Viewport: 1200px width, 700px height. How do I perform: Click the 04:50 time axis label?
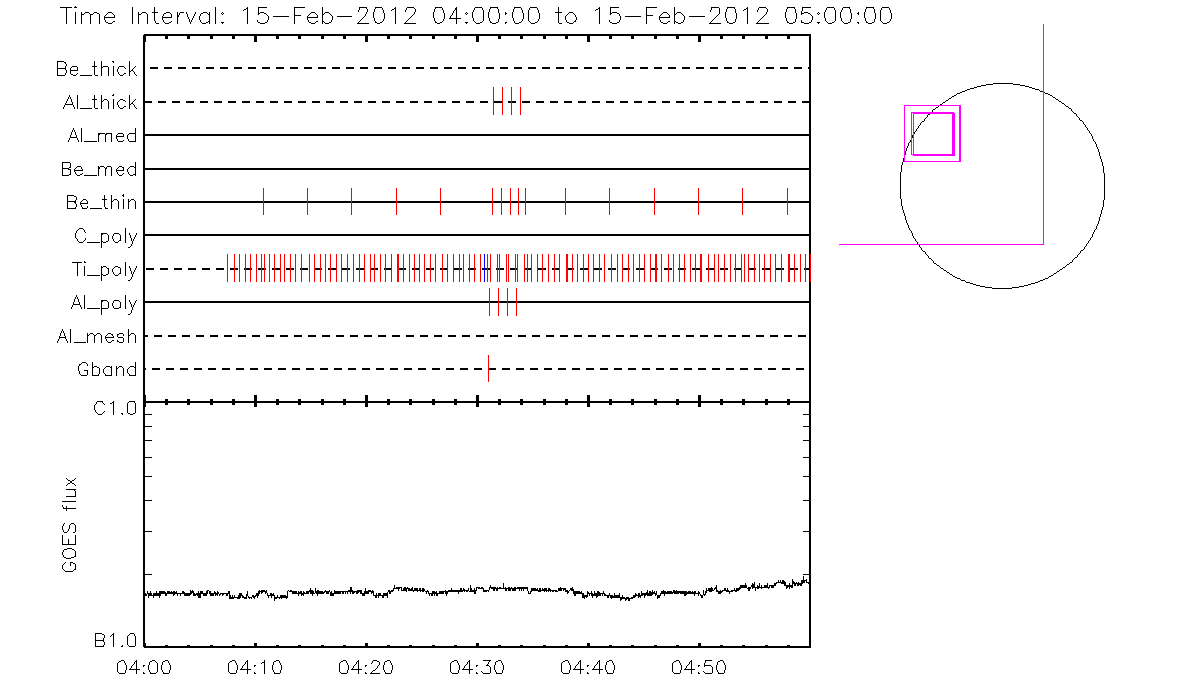(x=698, y=667)
